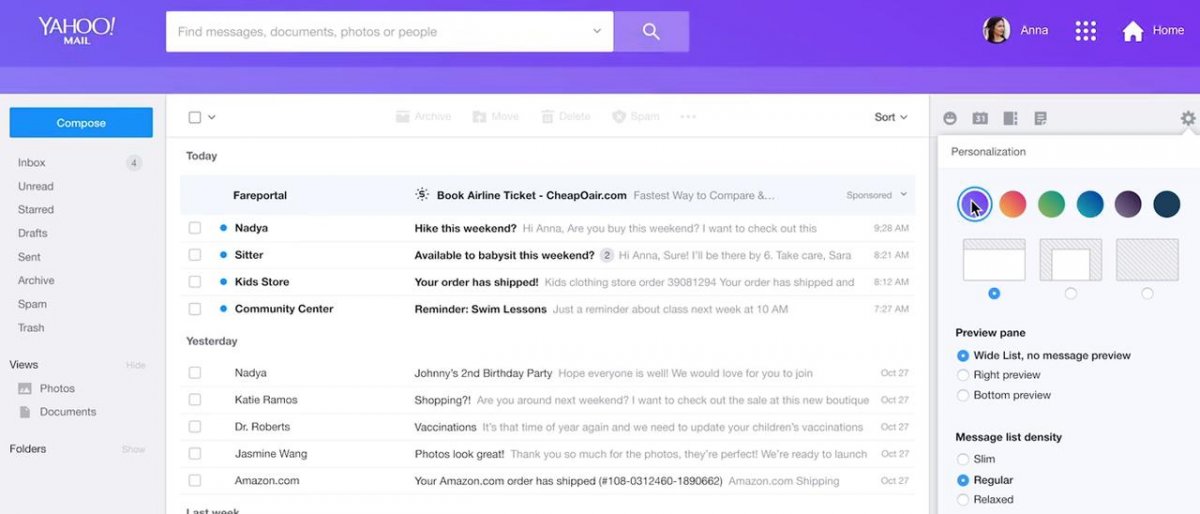Open the settings gear icon
1200x514 pixels.
pyautogui.click(x=1187, y=118)
